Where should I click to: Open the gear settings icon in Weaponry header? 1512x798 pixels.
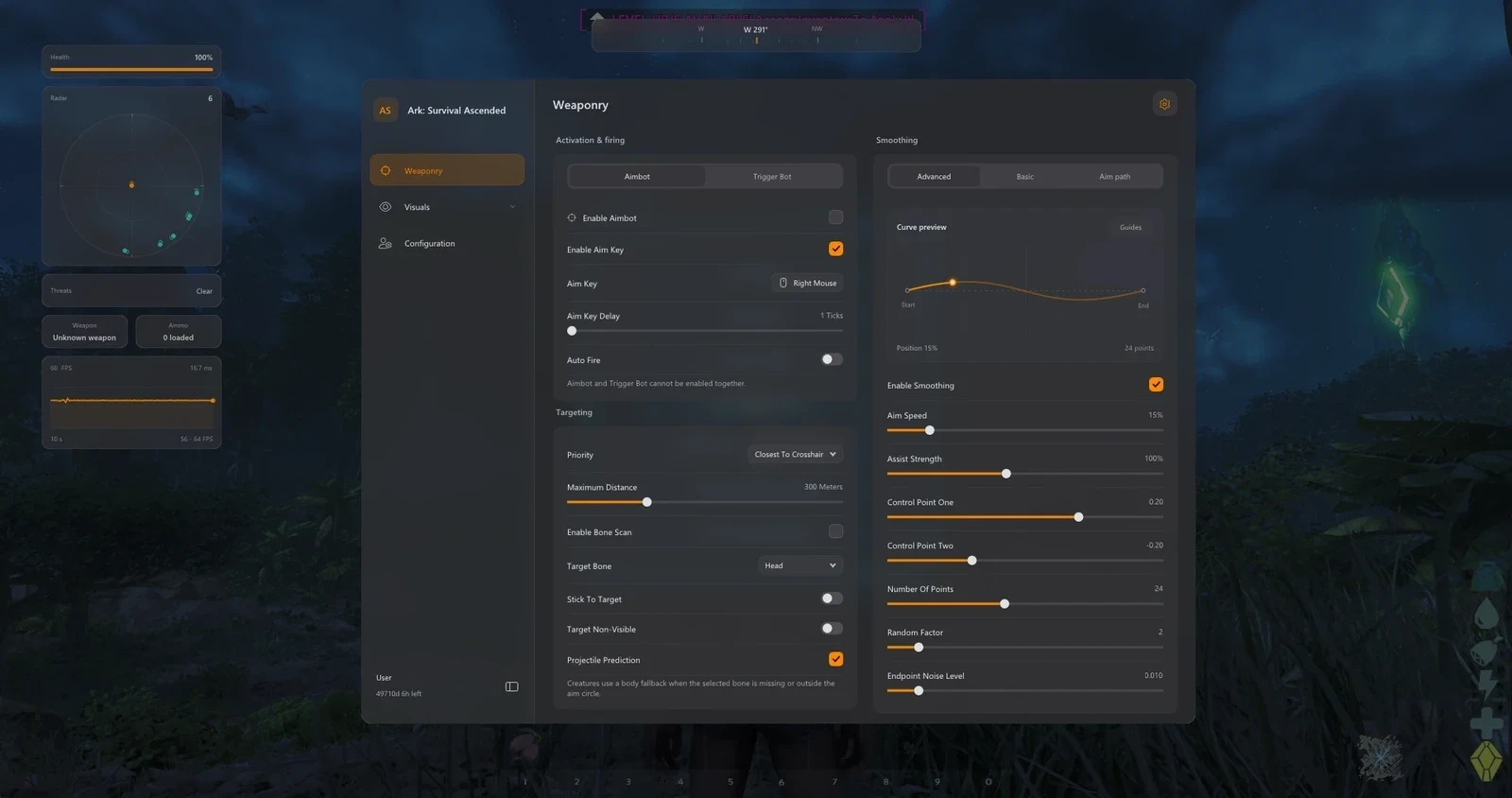(1164, 104)
